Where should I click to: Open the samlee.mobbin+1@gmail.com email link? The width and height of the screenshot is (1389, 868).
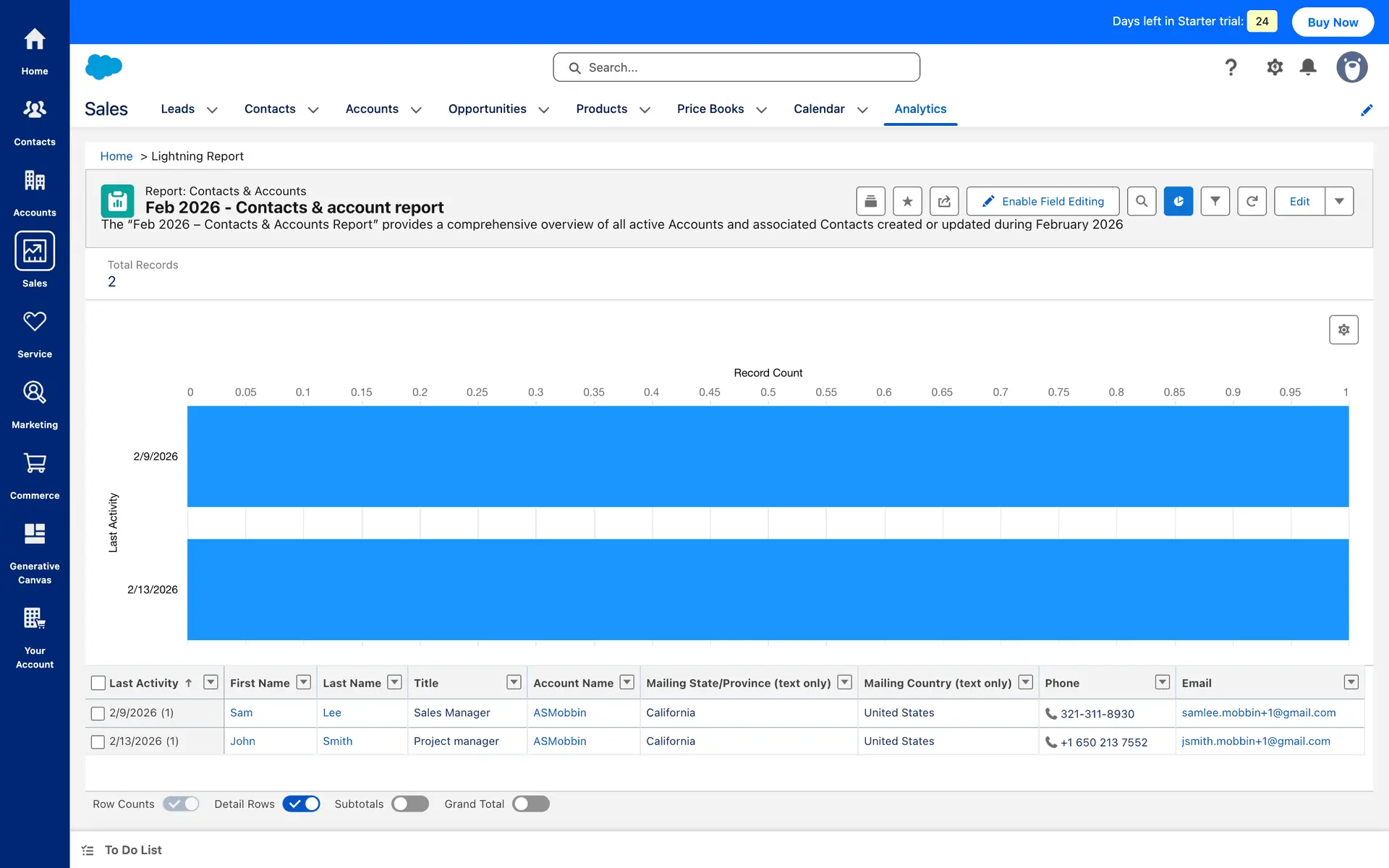(x=1258, y=712)
